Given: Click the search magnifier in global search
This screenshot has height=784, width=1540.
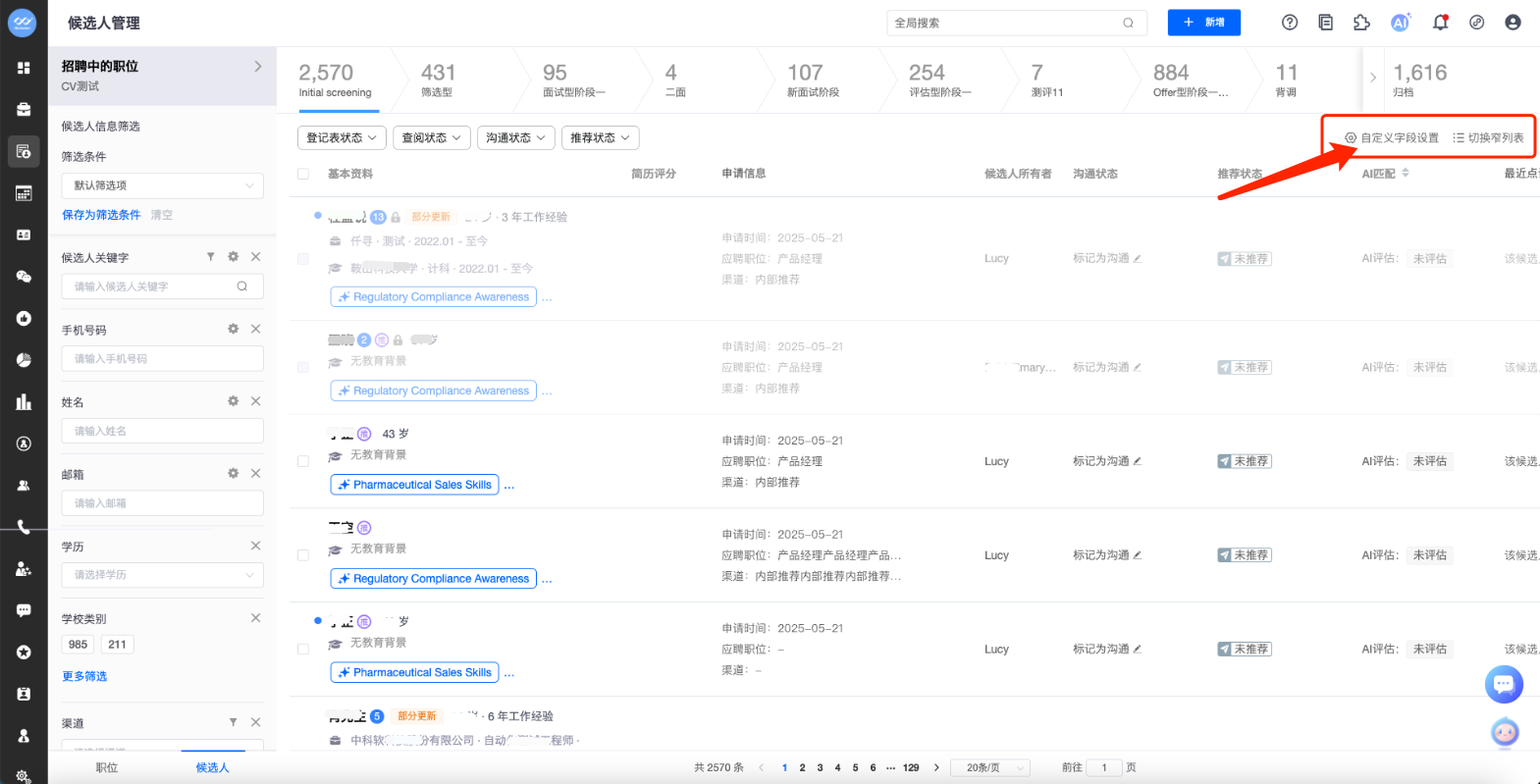Looking at the screenshot, I should point(1128,23).
